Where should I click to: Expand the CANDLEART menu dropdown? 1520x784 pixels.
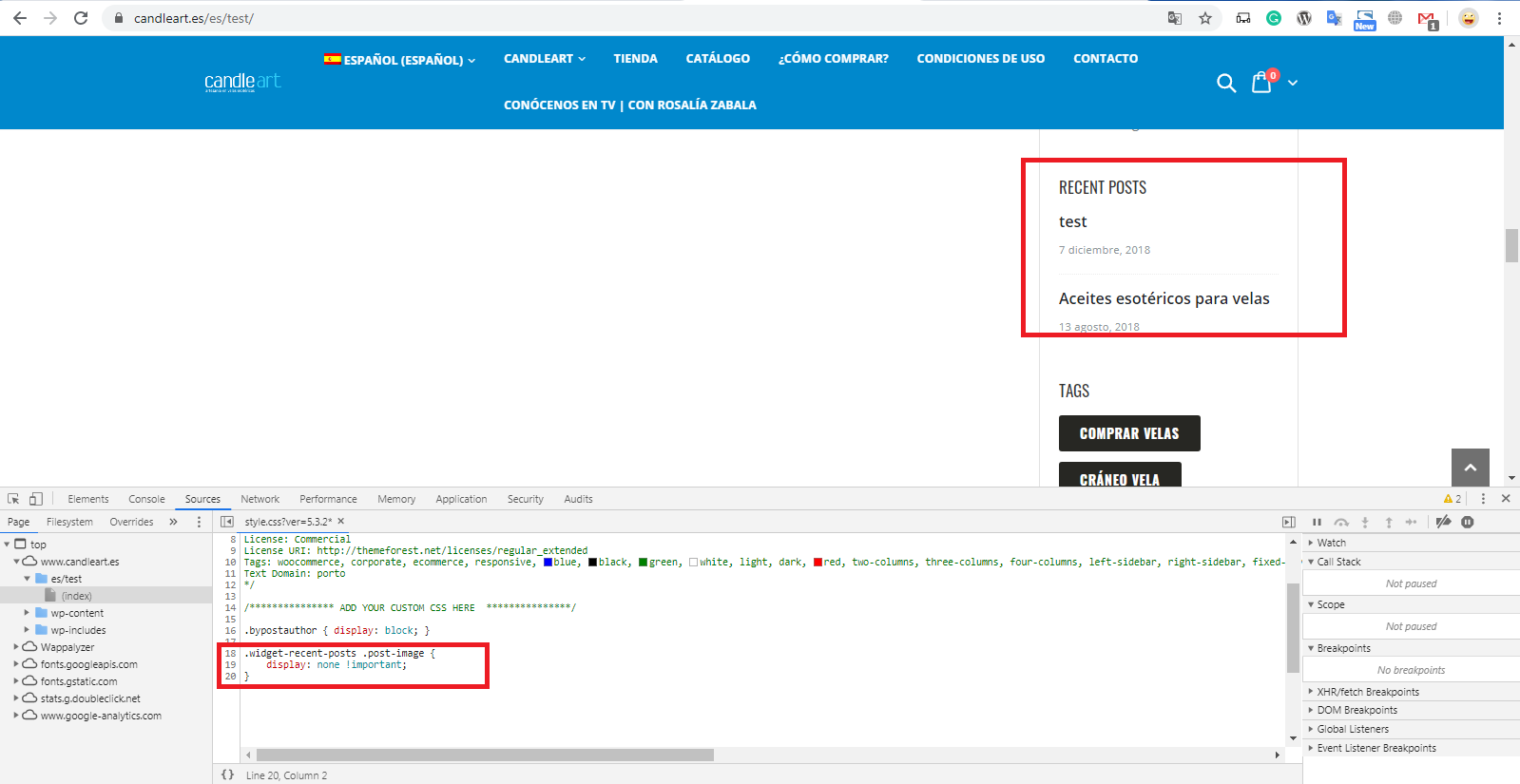(x=545, y=59)
